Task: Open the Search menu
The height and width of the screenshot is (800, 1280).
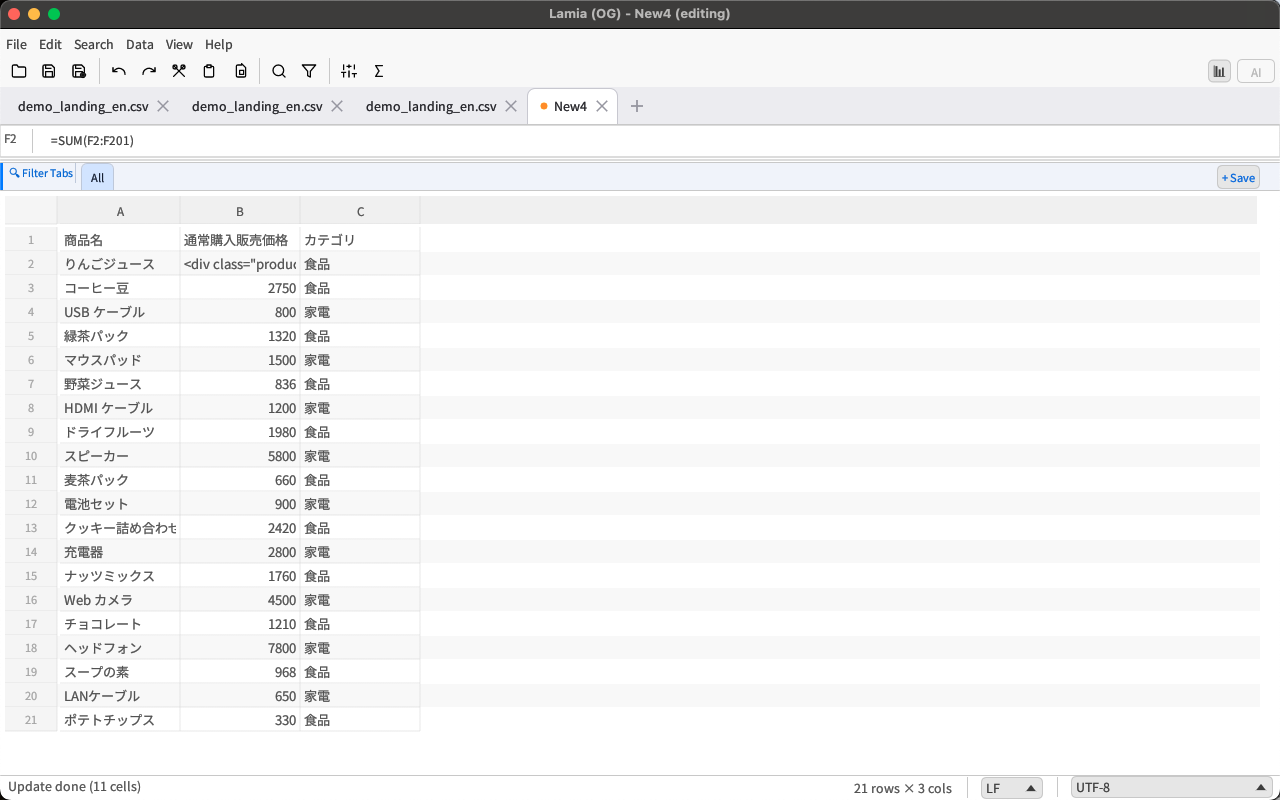Action: click(x=94, y=44)
